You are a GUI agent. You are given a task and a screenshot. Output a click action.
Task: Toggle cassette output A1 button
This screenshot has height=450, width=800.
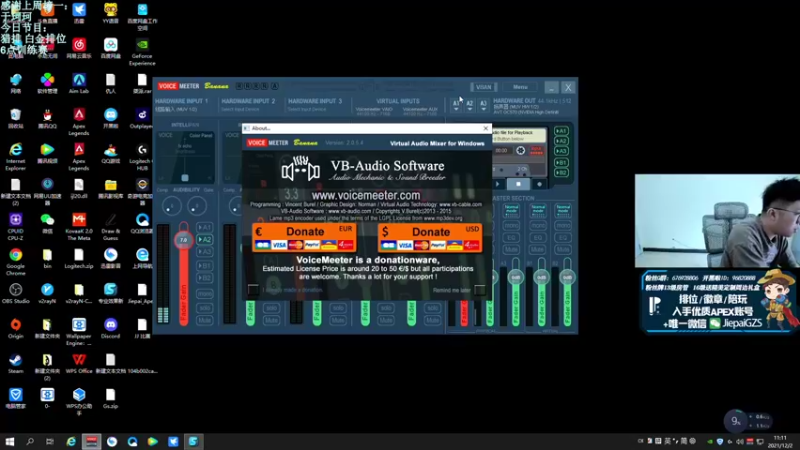tap(561, 131)
